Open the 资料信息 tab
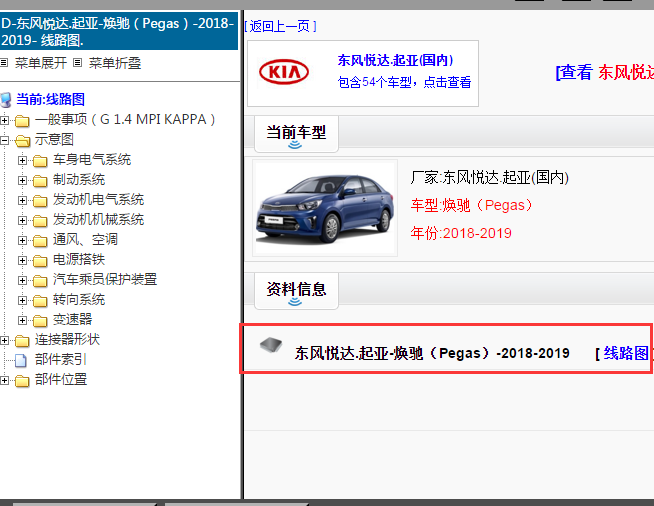Screen dimensions: 654x506 pos(296,291)
